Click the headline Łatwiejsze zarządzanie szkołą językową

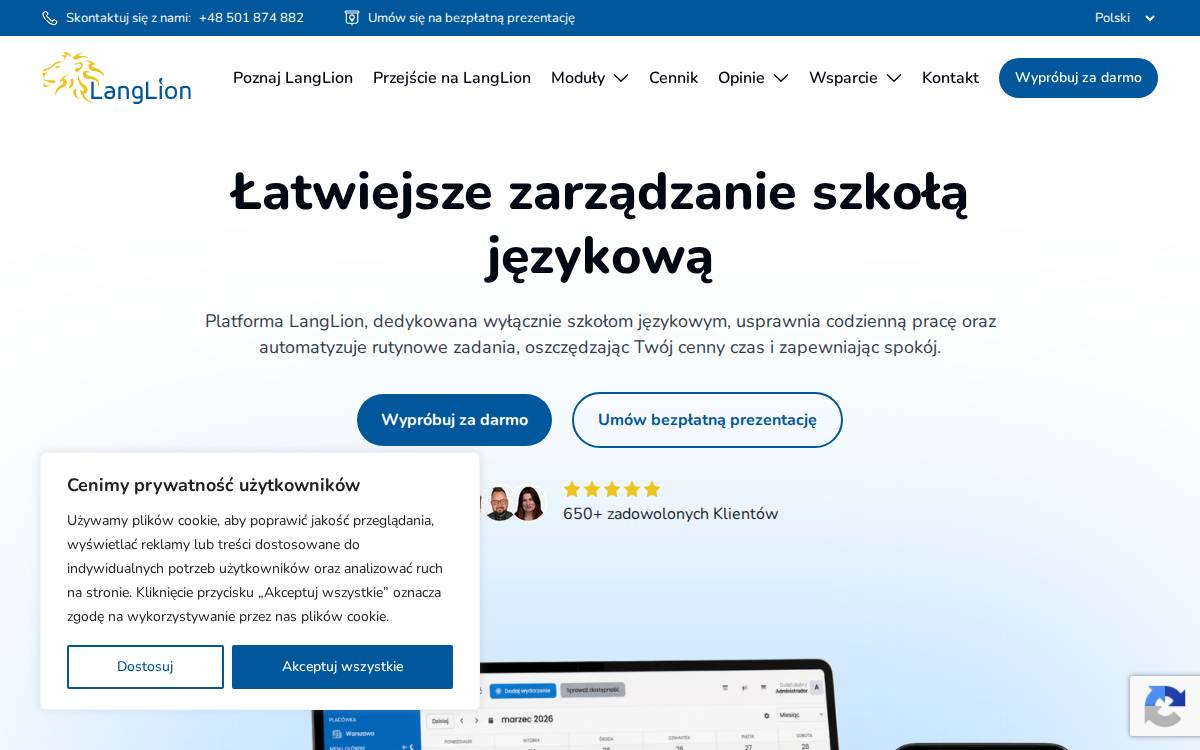tap(599, 225)
